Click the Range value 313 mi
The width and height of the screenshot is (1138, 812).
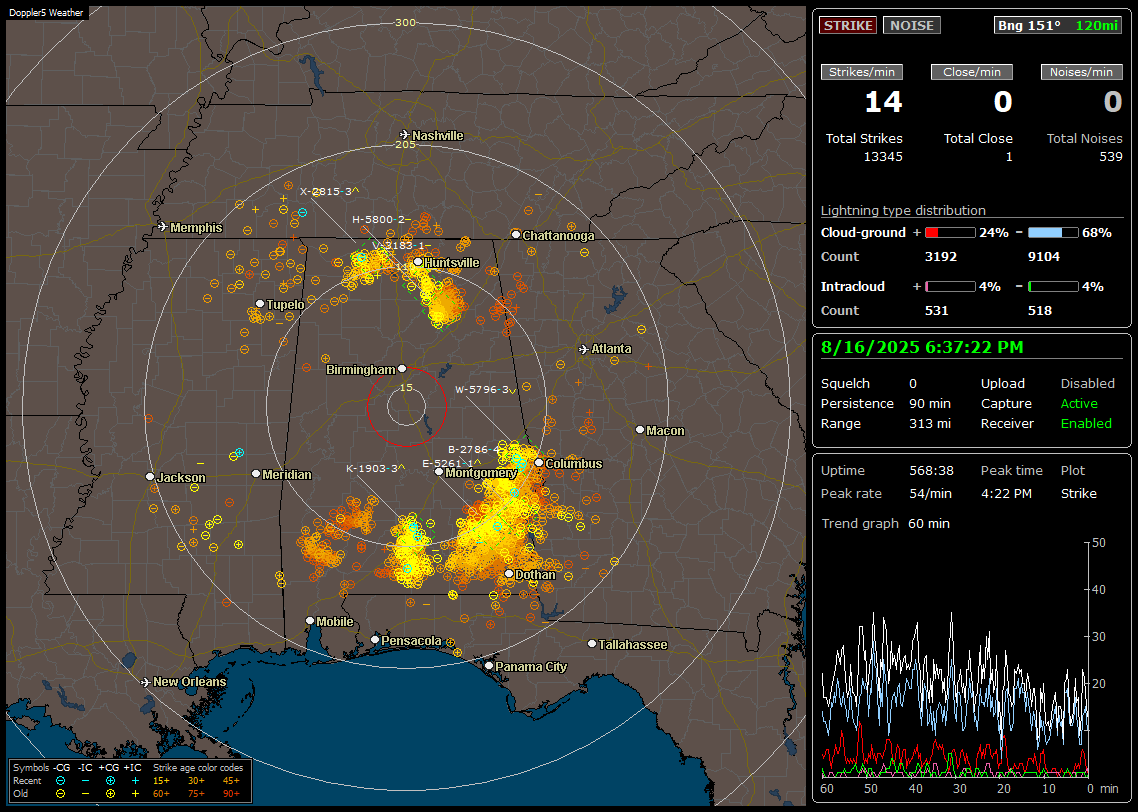[x=930, y=424]
